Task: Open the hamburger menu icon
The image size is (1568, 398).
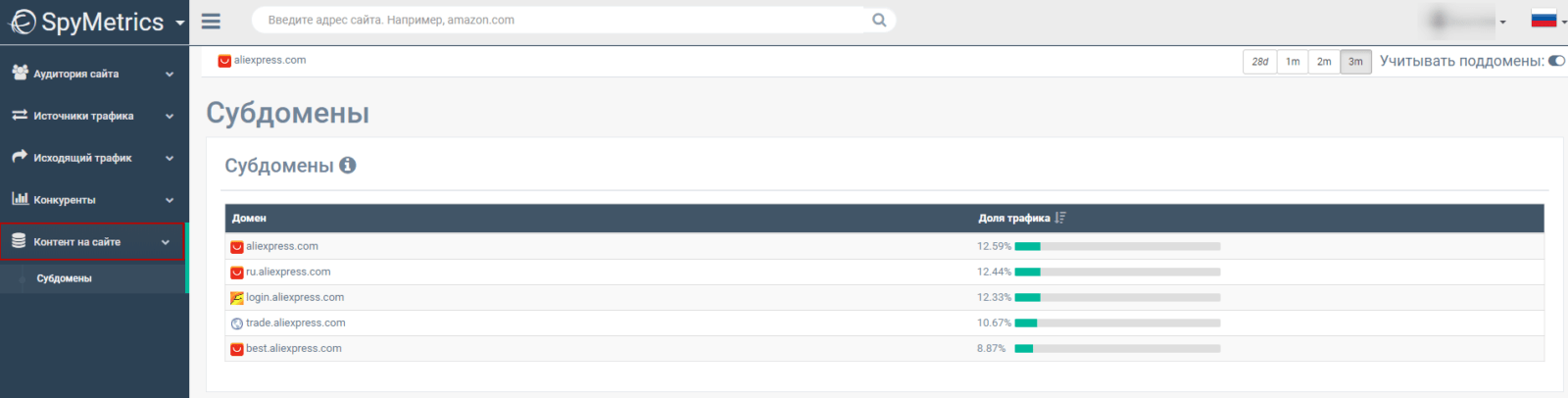Action: point(211,21)
